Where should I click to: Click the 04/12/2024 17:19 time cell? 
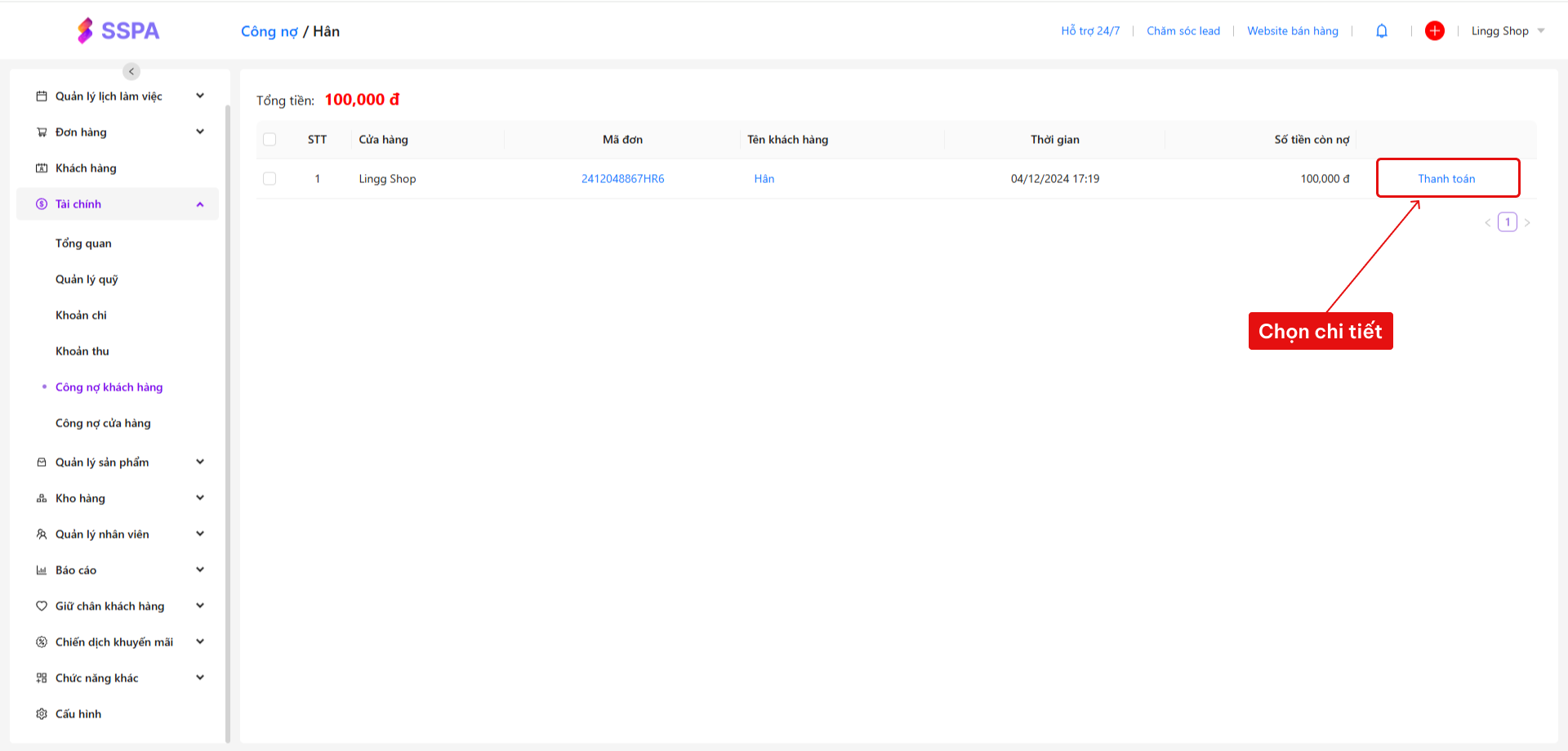click(x=1055, y=178)
